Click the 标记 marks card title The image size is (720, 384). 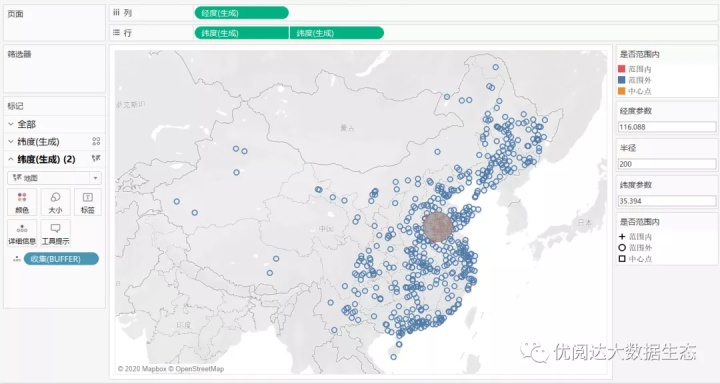[15, 107]
